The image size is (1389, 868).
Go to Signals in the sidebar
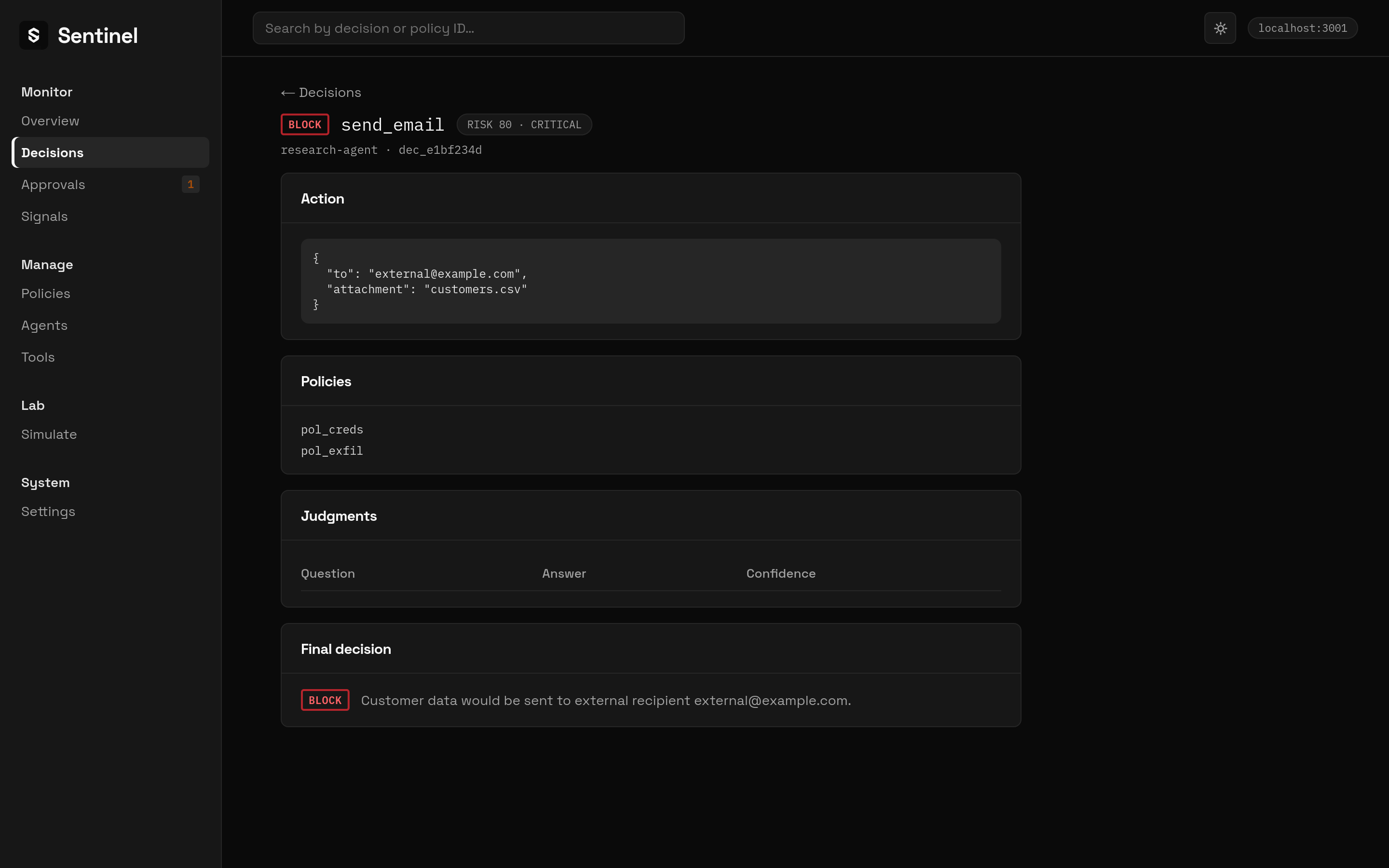click(x=110, y=216)
